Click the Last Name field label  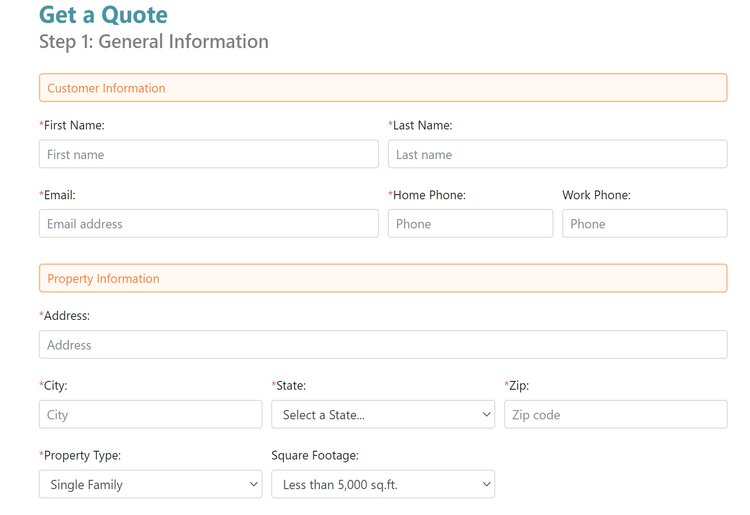421,126
